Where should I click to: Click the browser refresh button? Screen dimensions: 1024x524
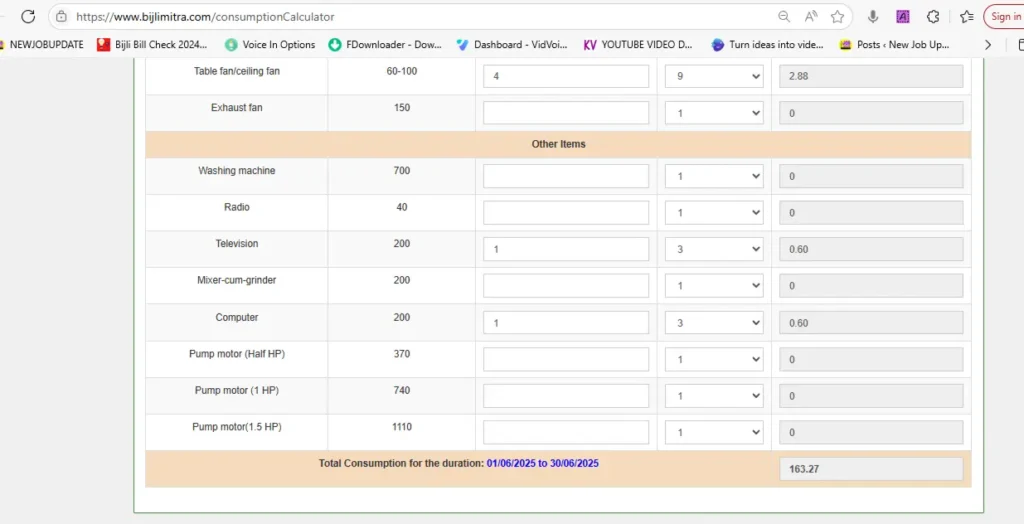28,17
